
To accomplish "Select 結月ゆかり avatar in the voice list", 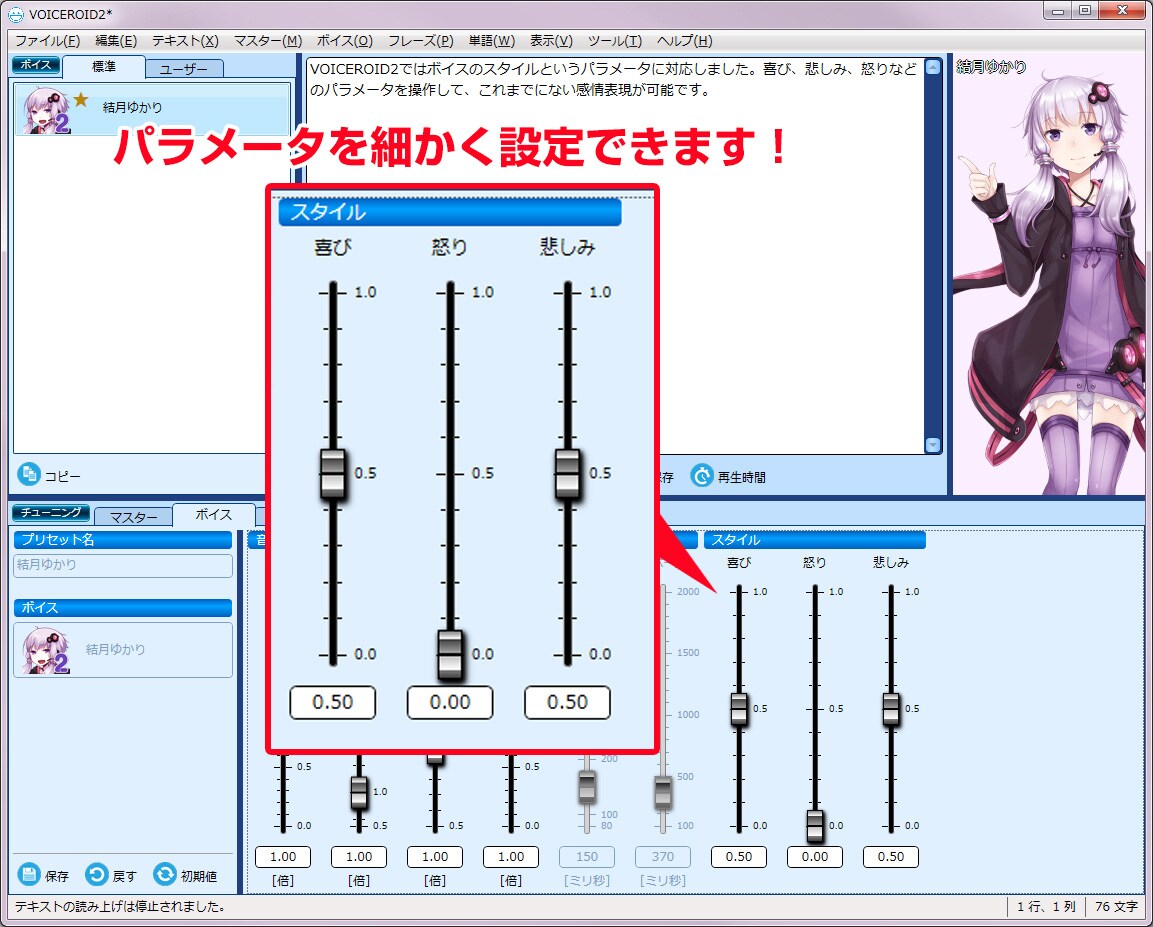I will (x=46, y=110).
